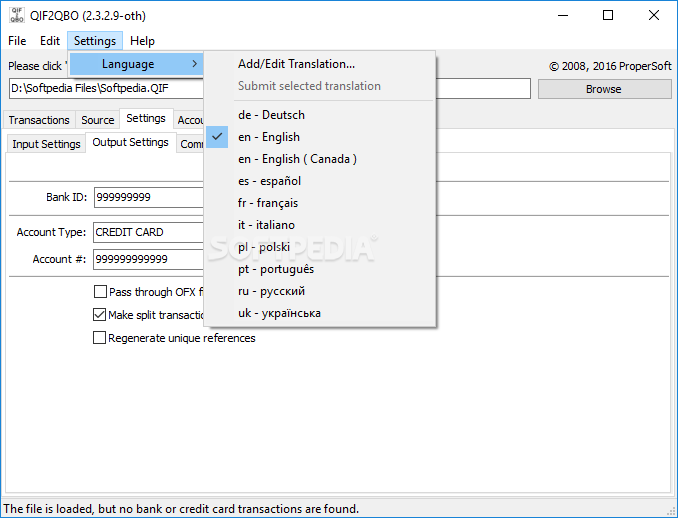
Task: Open the Input Settings sub-tab
Action: [46, 144]
